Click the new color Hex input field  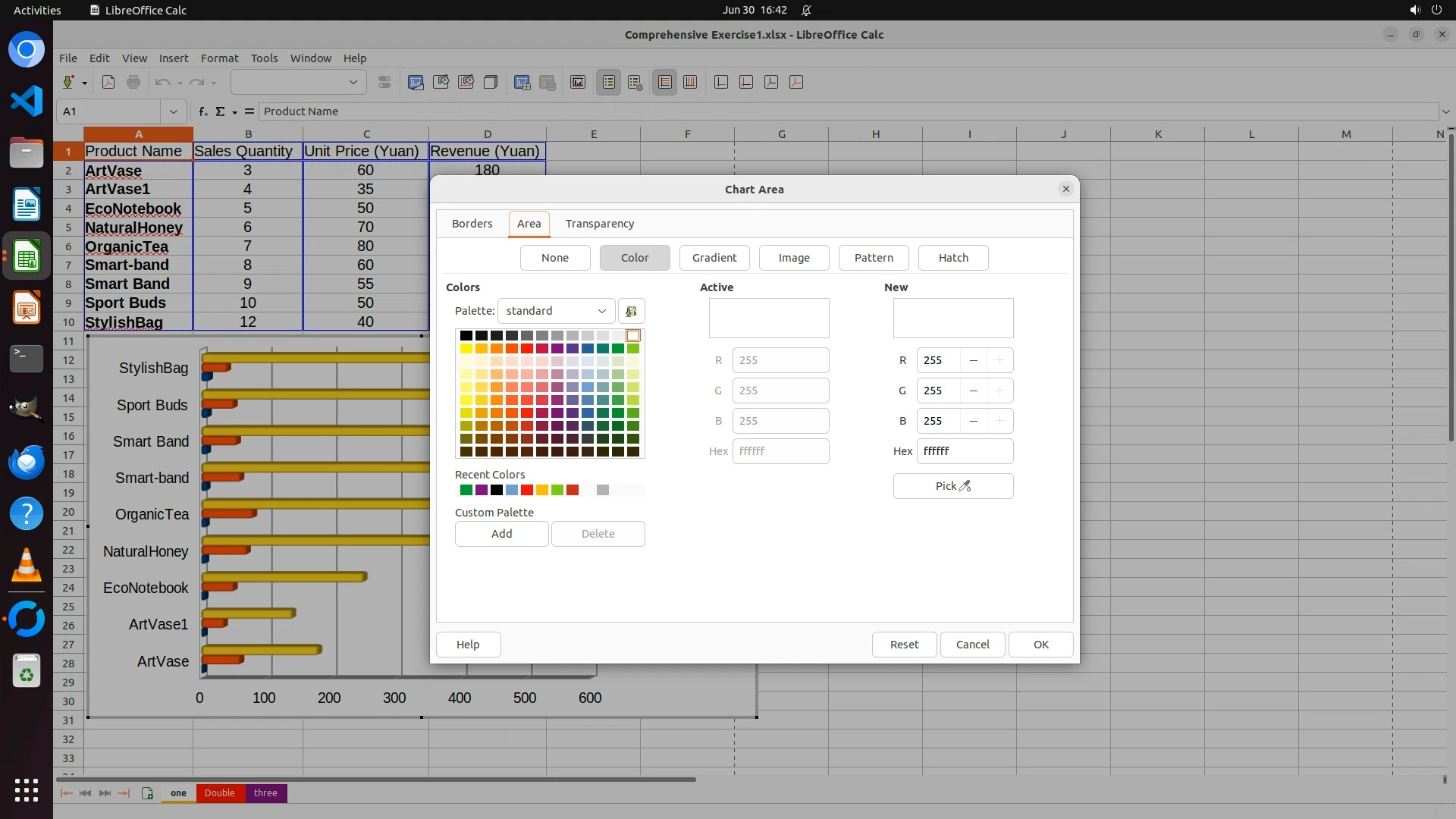tap(964, 451)
